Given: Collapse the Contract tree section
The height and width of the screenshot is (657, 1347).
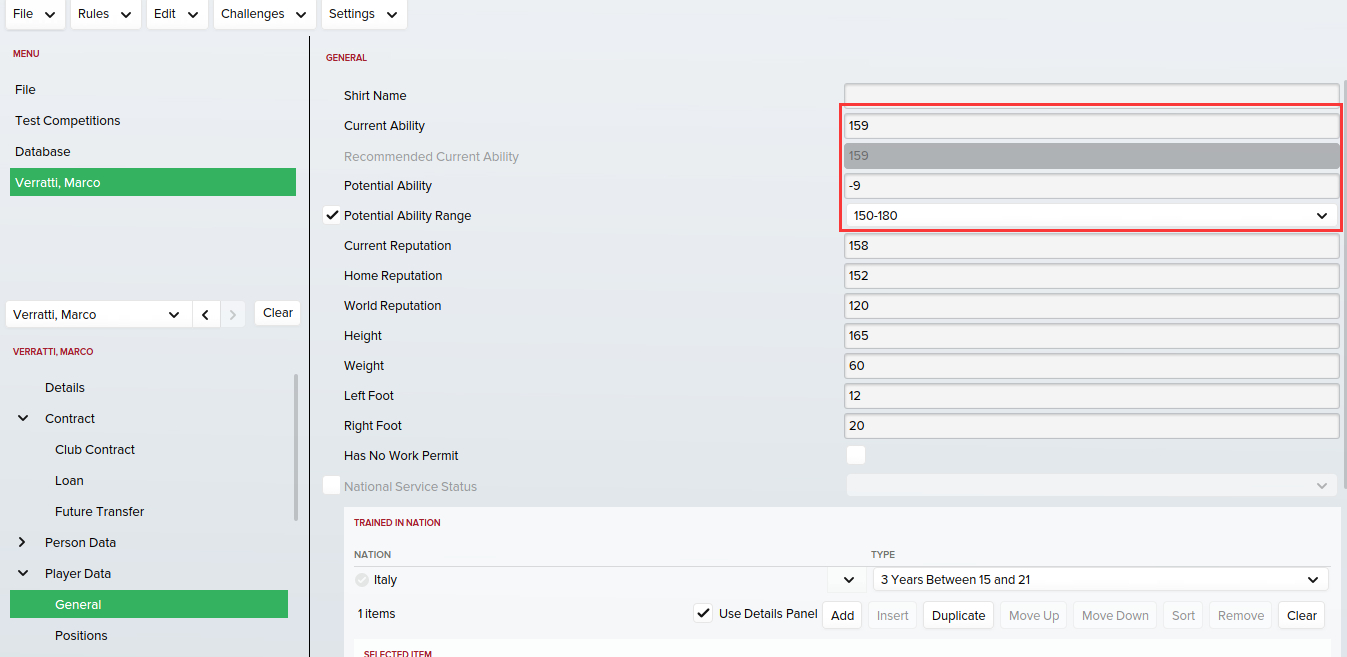Looking at the screenshot, I should [23, 418].
